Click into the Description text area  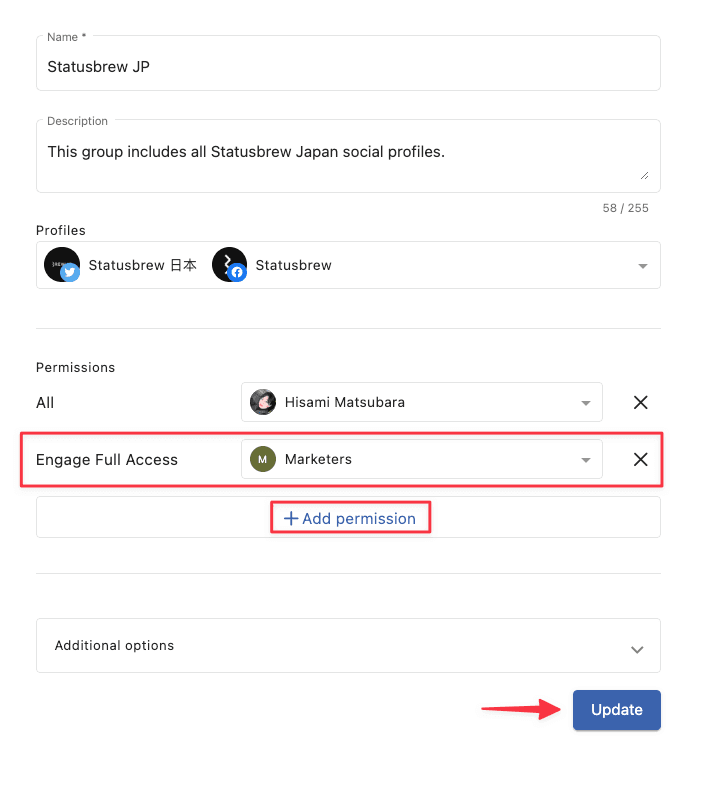tap(348, 156)
